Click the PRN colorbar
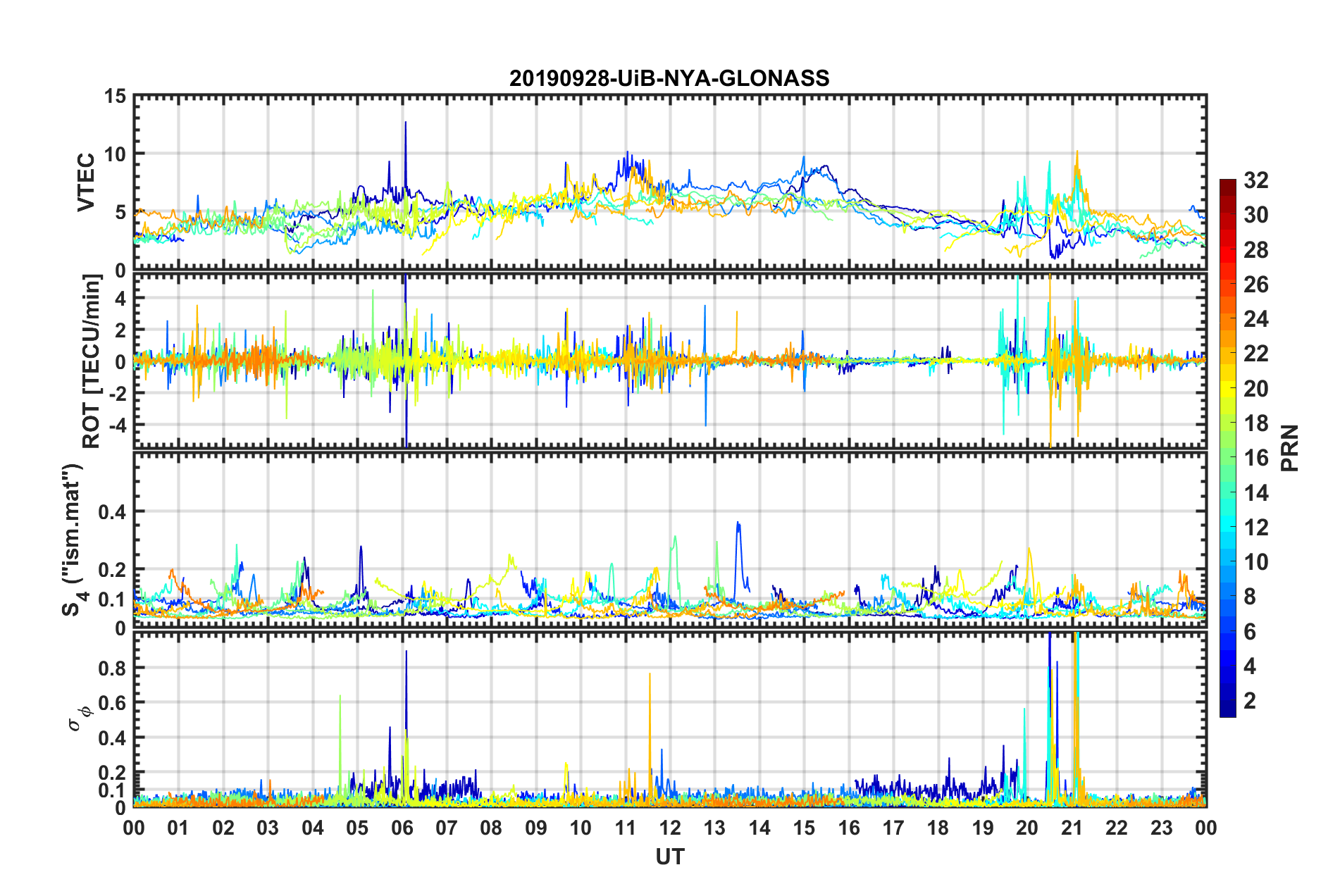Viewport: 1340px width, 896px height. [x=1227, y=448]
